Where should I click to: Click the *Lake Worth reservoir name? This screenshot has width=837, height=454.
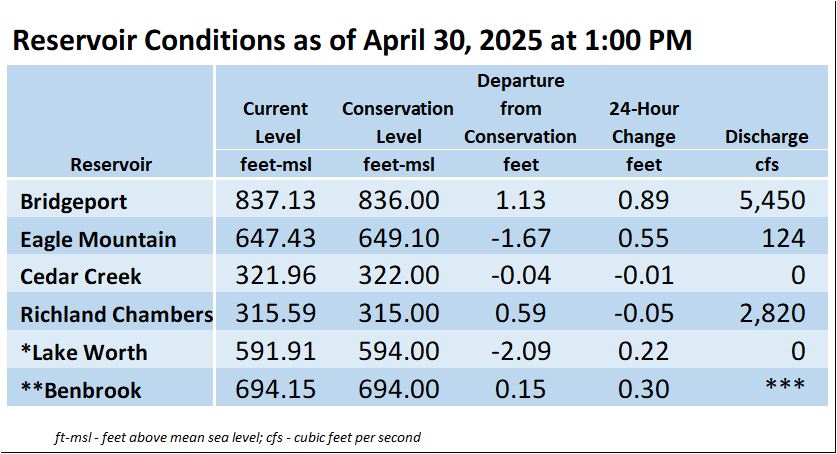[x=84, y=352]
